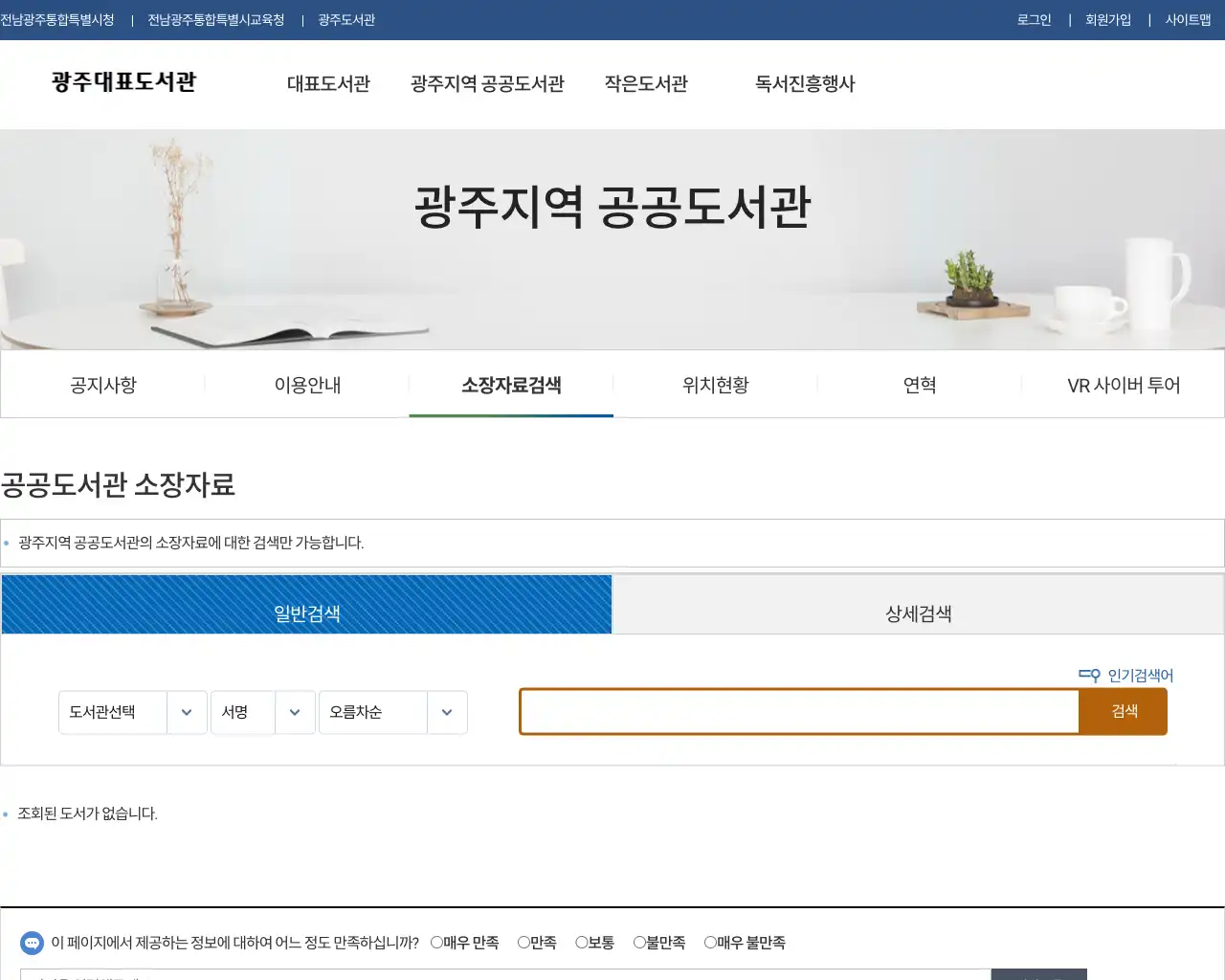Open the 작은도서관 main menu
The height and width of the screenshot is (980, 1225).
tap(646, 84)
